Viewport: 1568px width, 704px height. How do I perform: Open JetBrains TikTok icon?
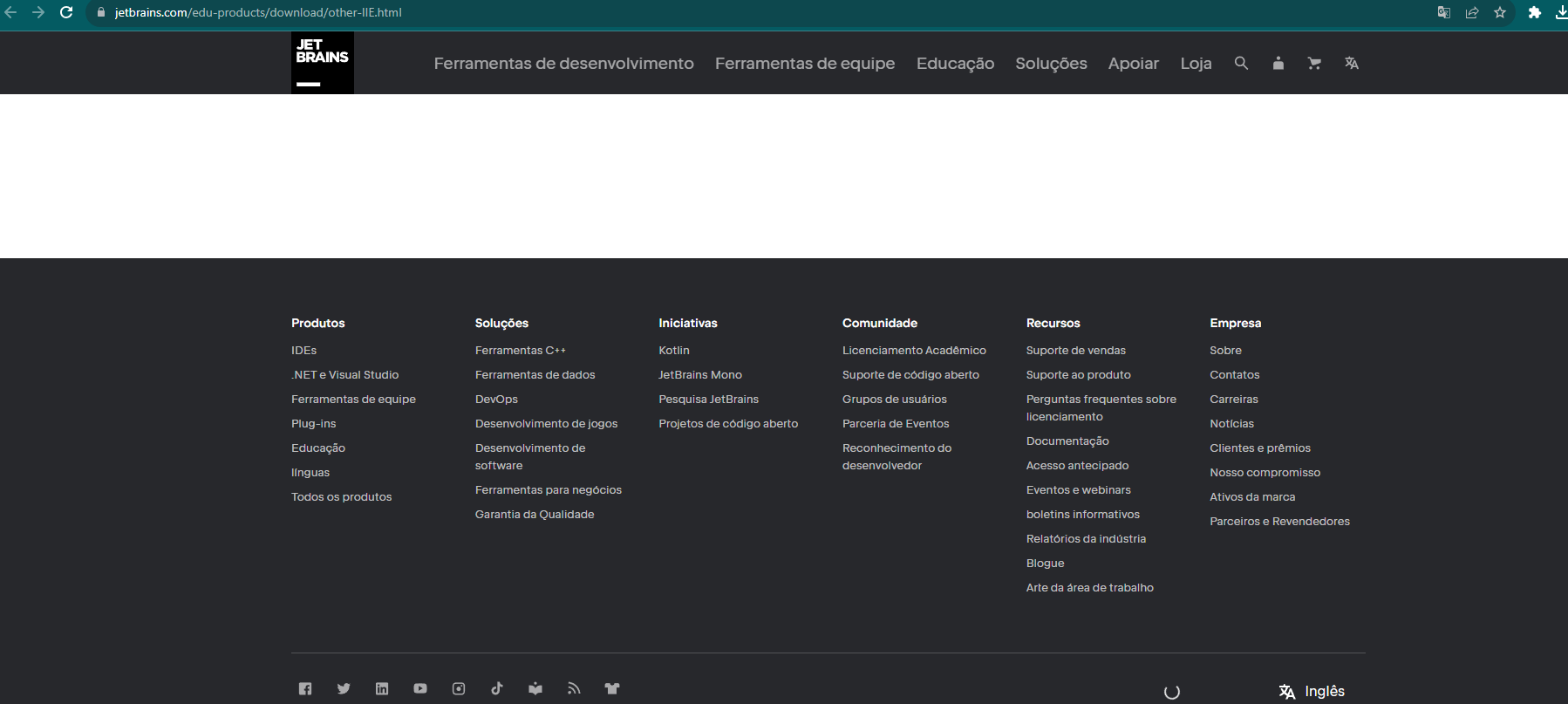(x=497, y=688)
